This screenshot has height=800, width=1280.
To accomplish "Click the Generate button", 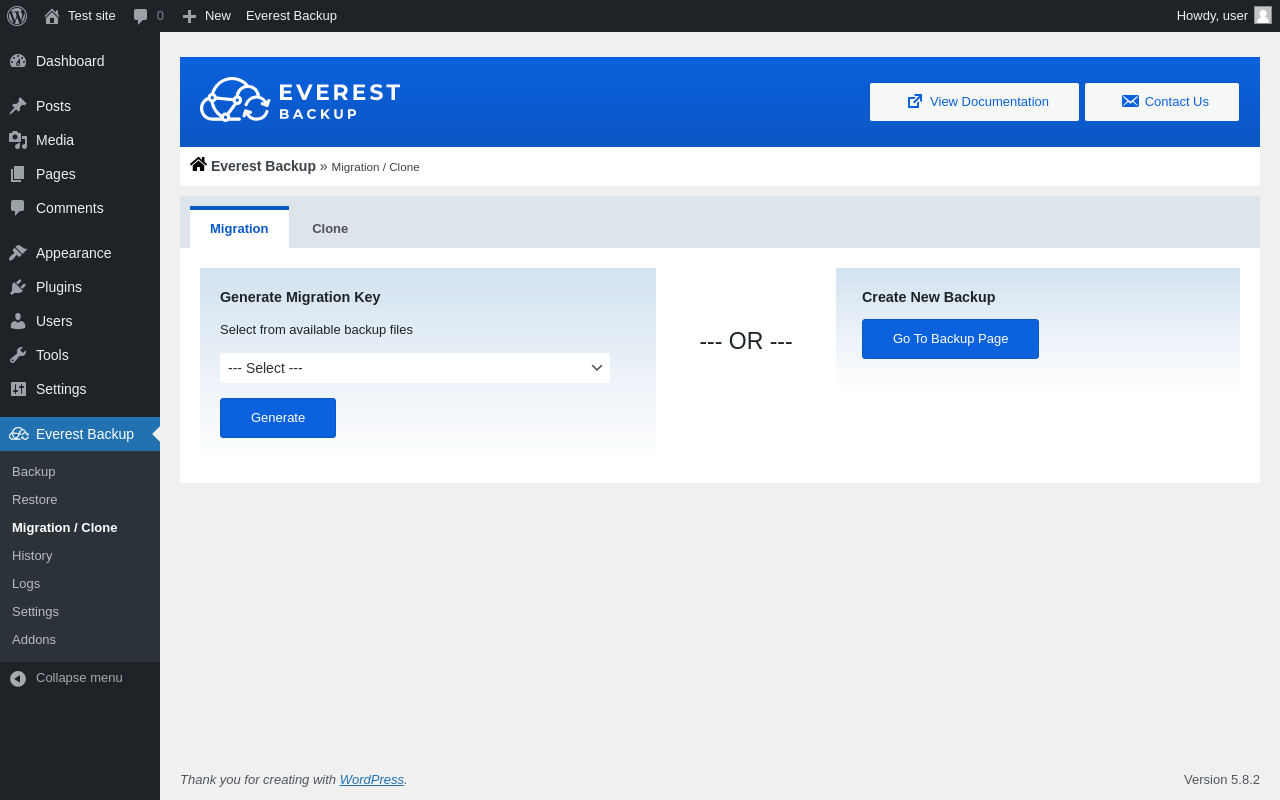I will click(278, 418).
